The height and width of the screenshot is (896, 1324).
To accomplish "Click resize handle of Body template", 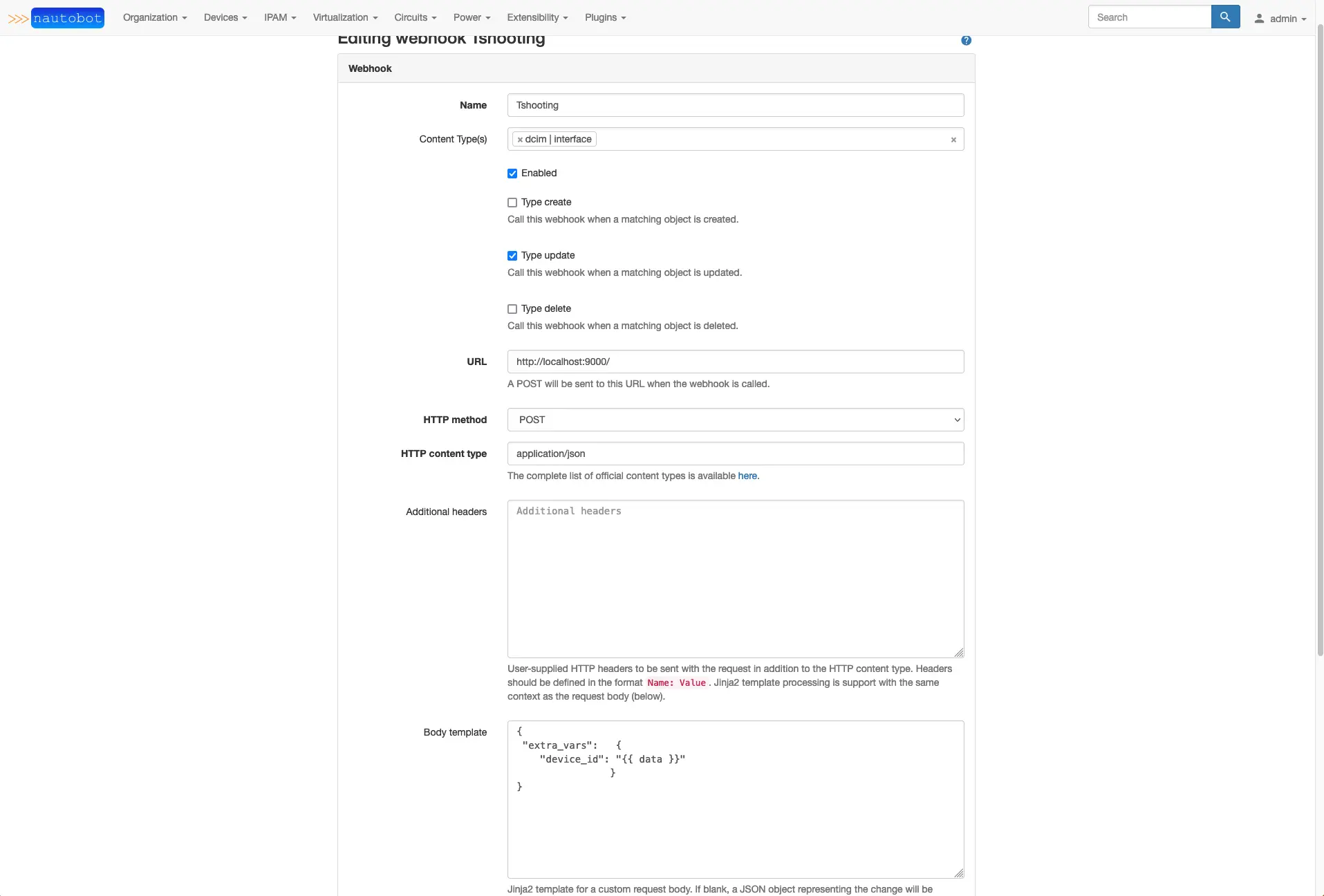I will click(959, 873).
